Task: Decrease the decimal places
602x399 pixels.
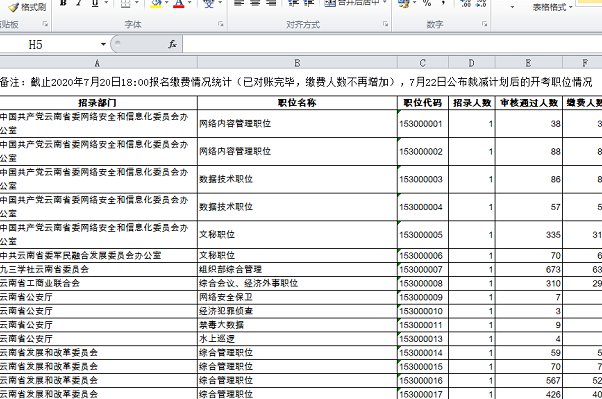Action: [x=481, y=3]
